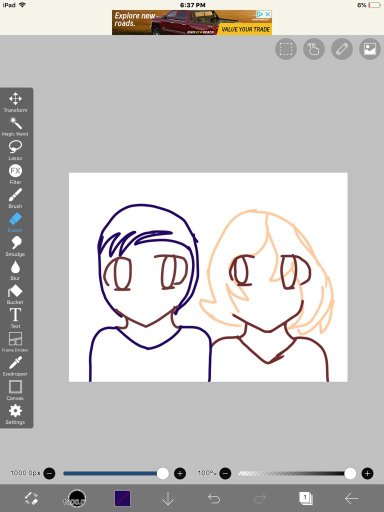Choose the Lasso tool

click(x=15, y=150)
